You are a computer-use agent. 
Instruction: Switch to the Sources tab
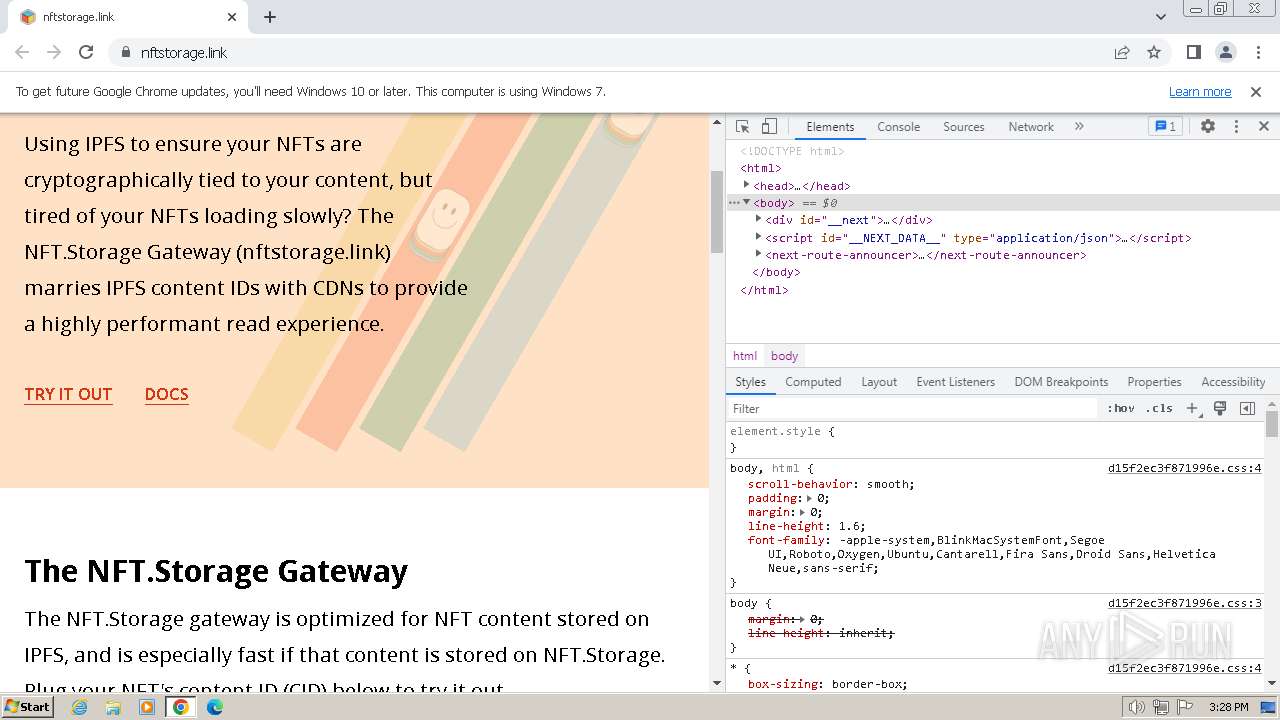964,127
